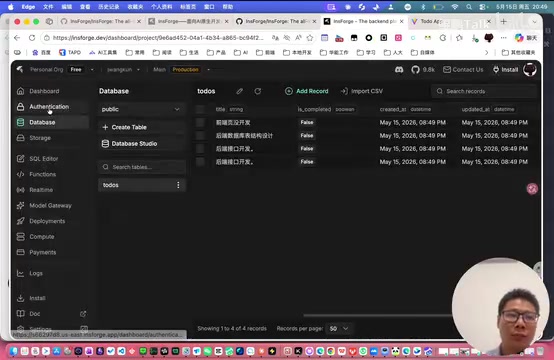Click the Wi-Fi icon in menu bar
The image size is (554, 360).
(x=455, y=7)
